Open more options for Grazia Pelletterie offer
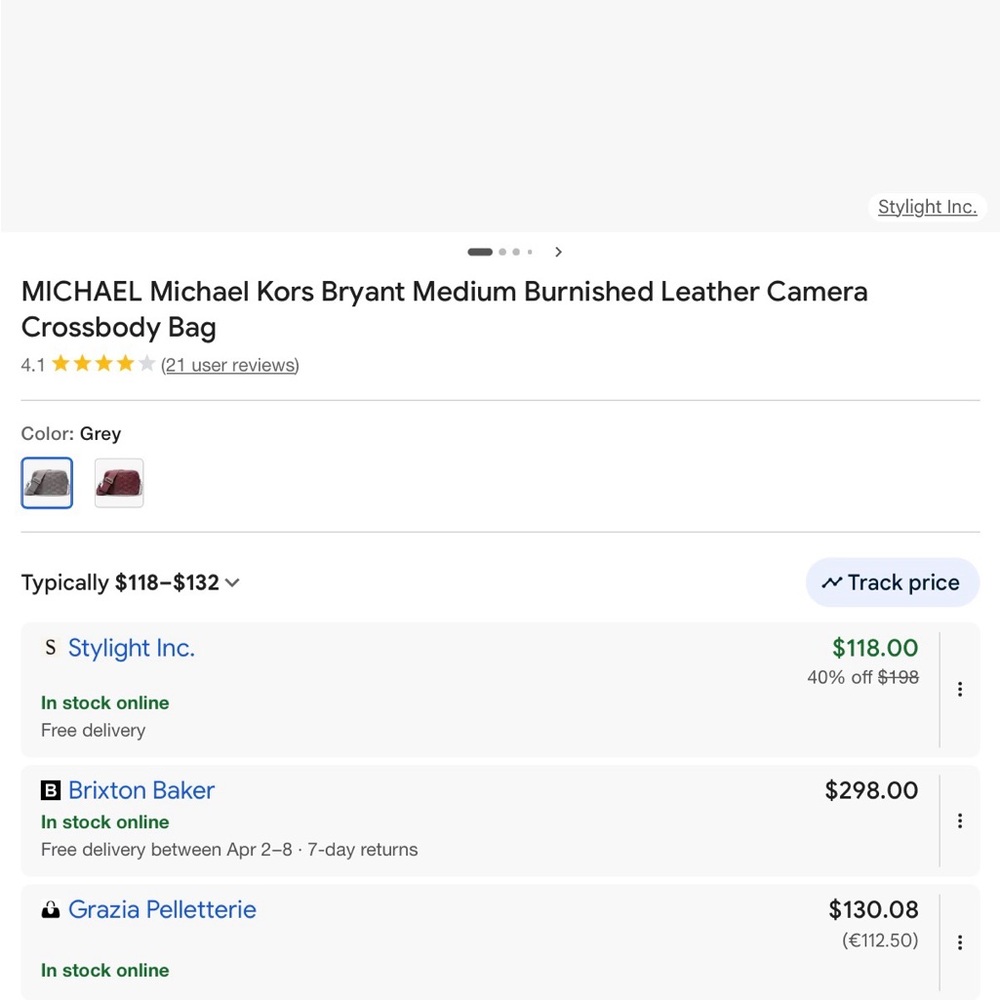Screen dimensions: 1000x1000 [x=960, y=942]
